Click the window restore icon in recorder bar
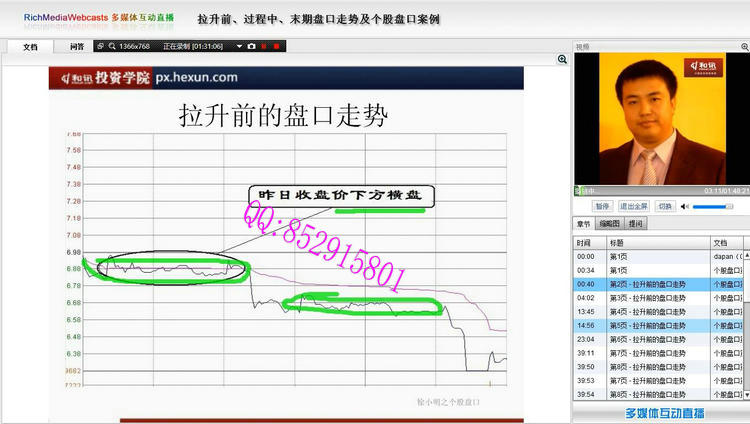Screen dimensions: 750x424 coord(100,46)
